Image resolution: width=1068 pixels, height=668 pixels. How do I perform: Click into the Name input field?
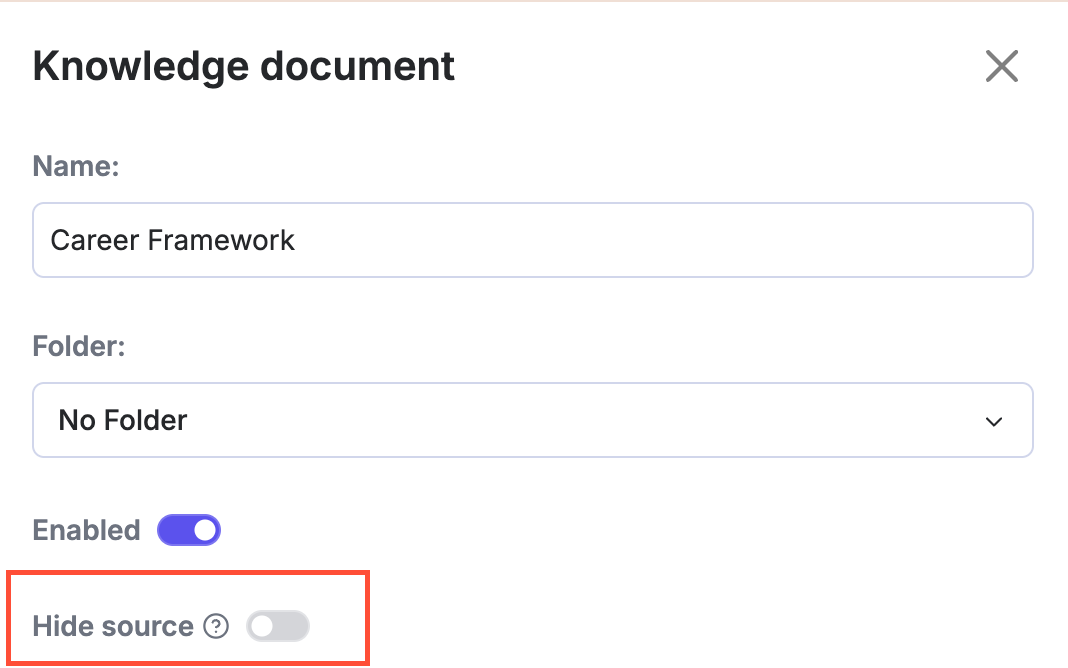point(533,240)
